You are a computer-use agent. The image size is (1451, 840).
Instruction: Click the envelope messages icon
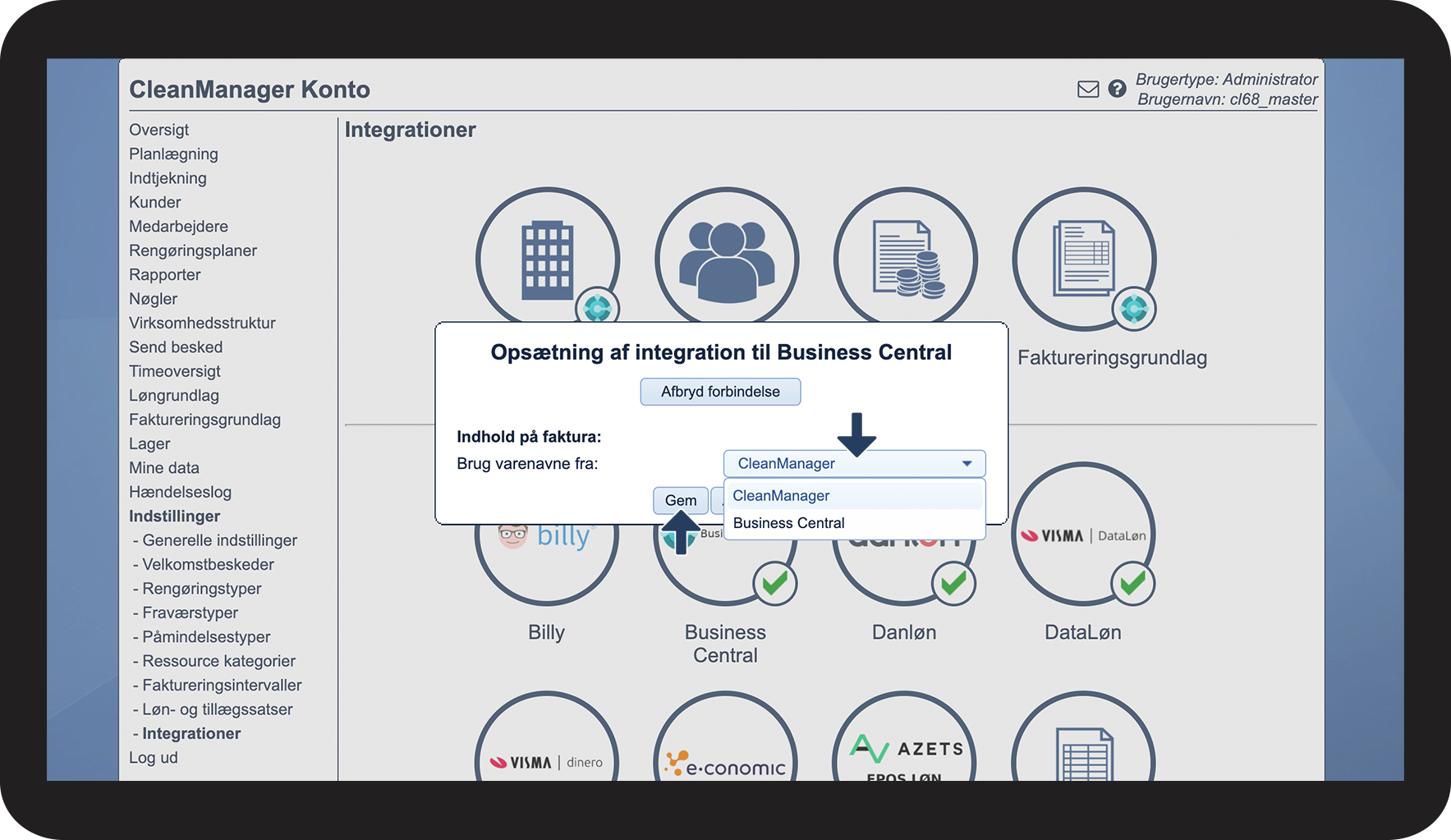[1087, 90]
